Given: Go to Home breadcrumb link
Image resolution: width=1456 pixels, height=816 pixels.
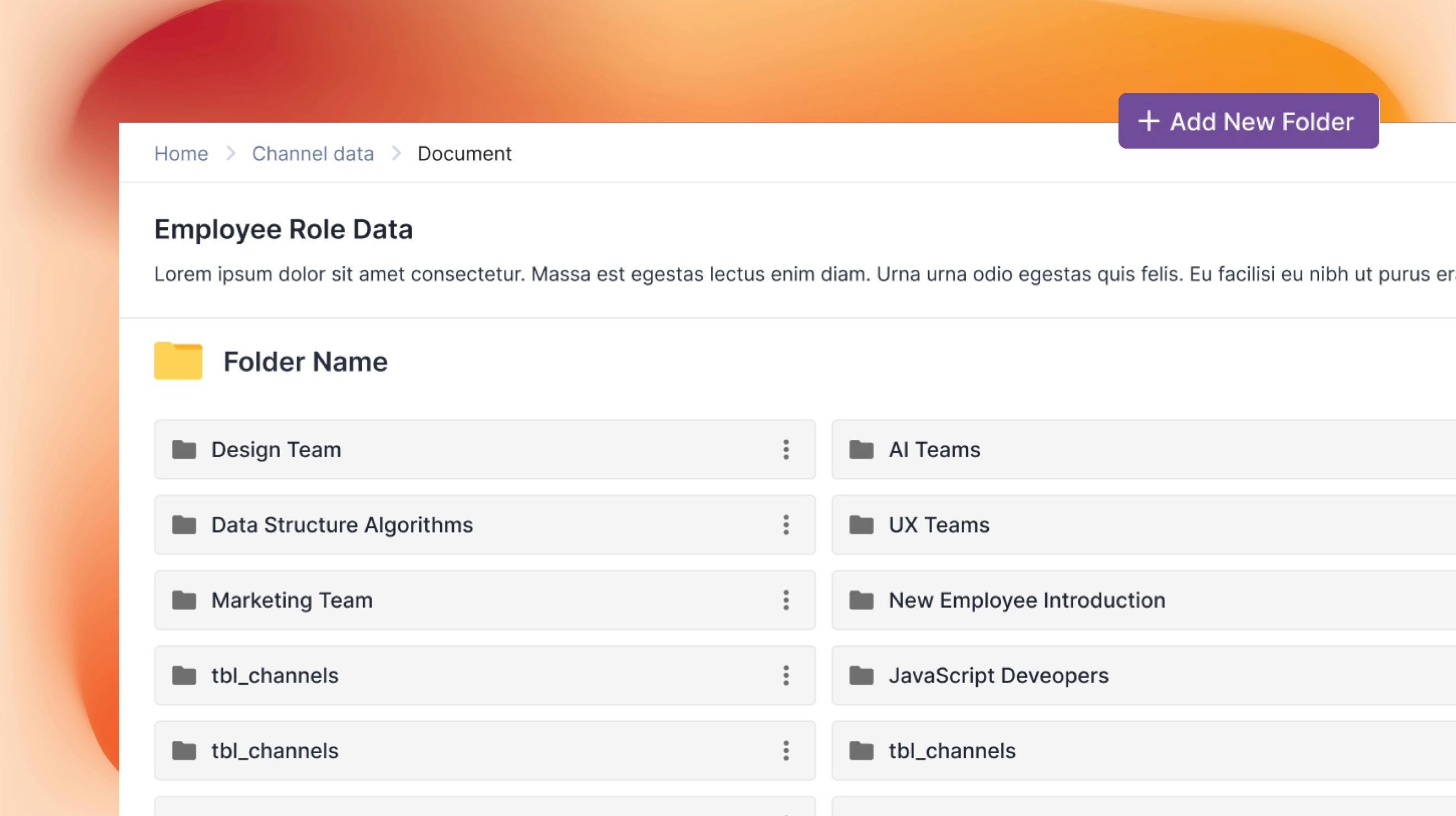Looking at the screenshot, I should (x=181, y=154).
